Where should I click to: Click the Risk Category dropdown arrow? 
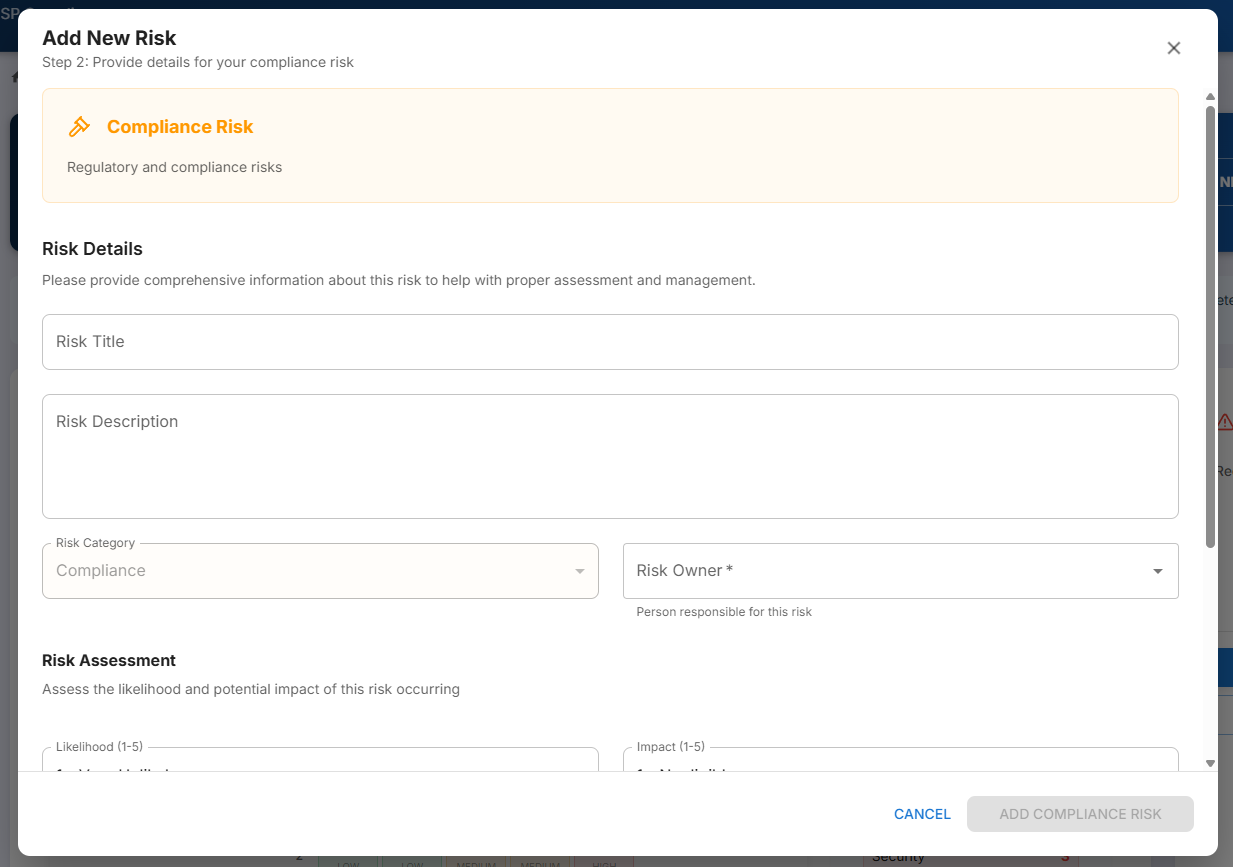click(x=579, y=571)
